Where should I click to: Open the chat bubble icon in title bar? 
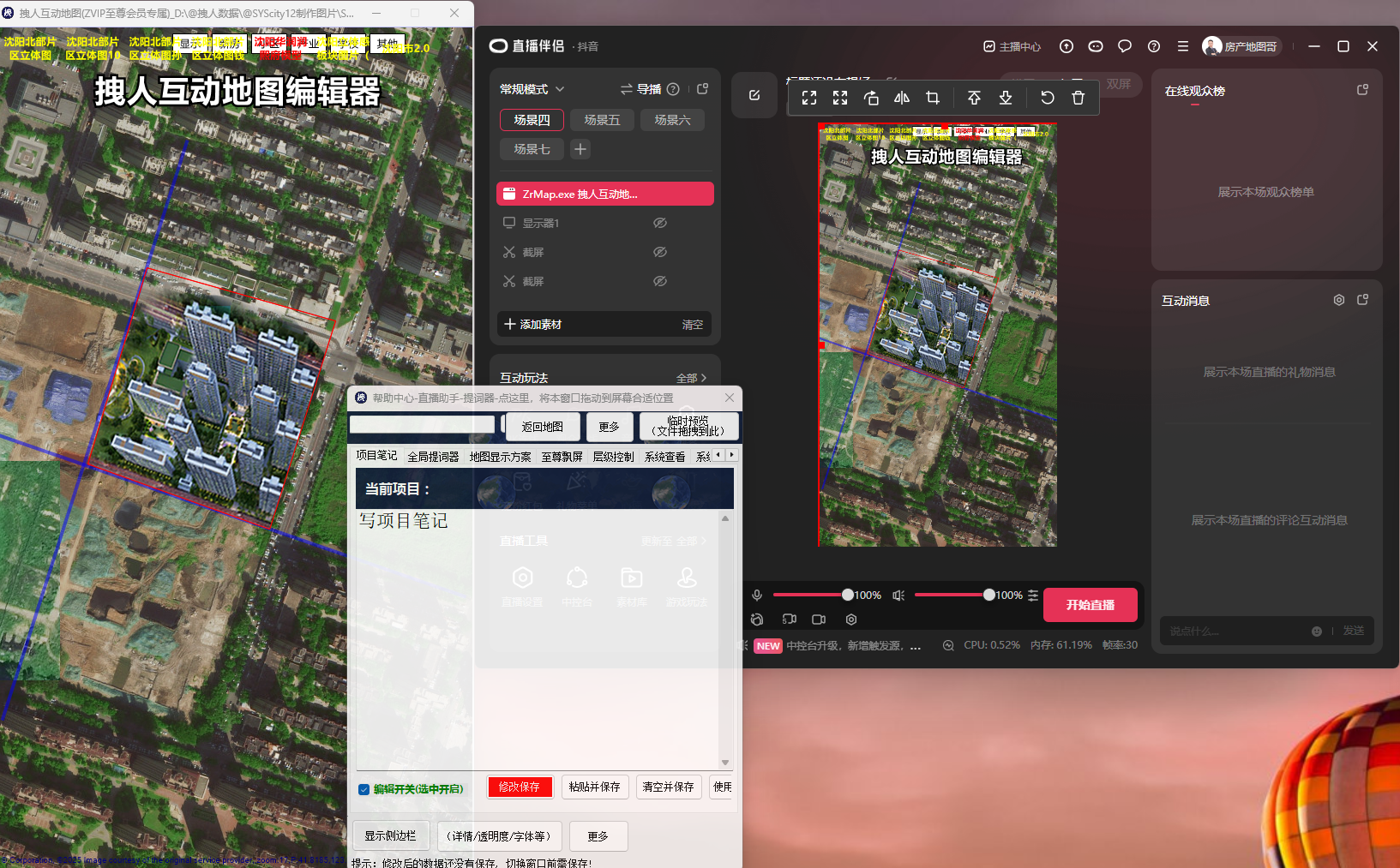(x=1125, y=46)
